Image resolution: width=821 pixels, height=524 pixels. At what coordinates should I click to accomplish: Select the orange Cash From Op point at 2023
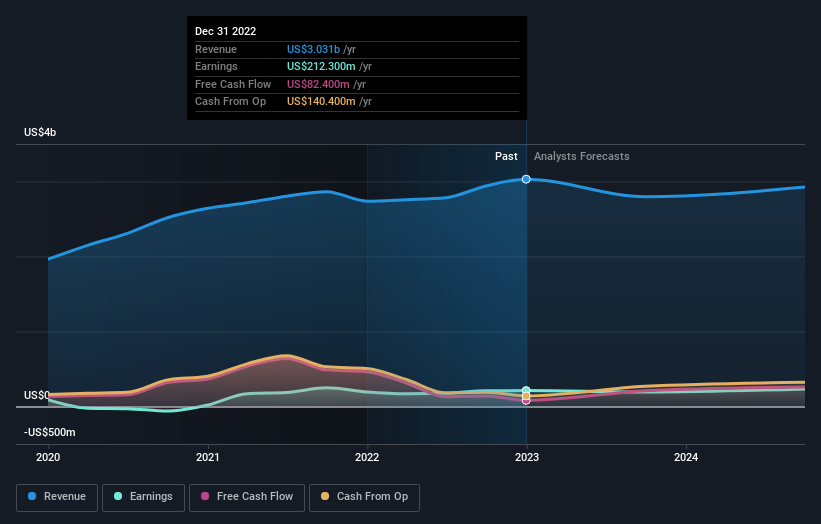[x=526, y=396]
